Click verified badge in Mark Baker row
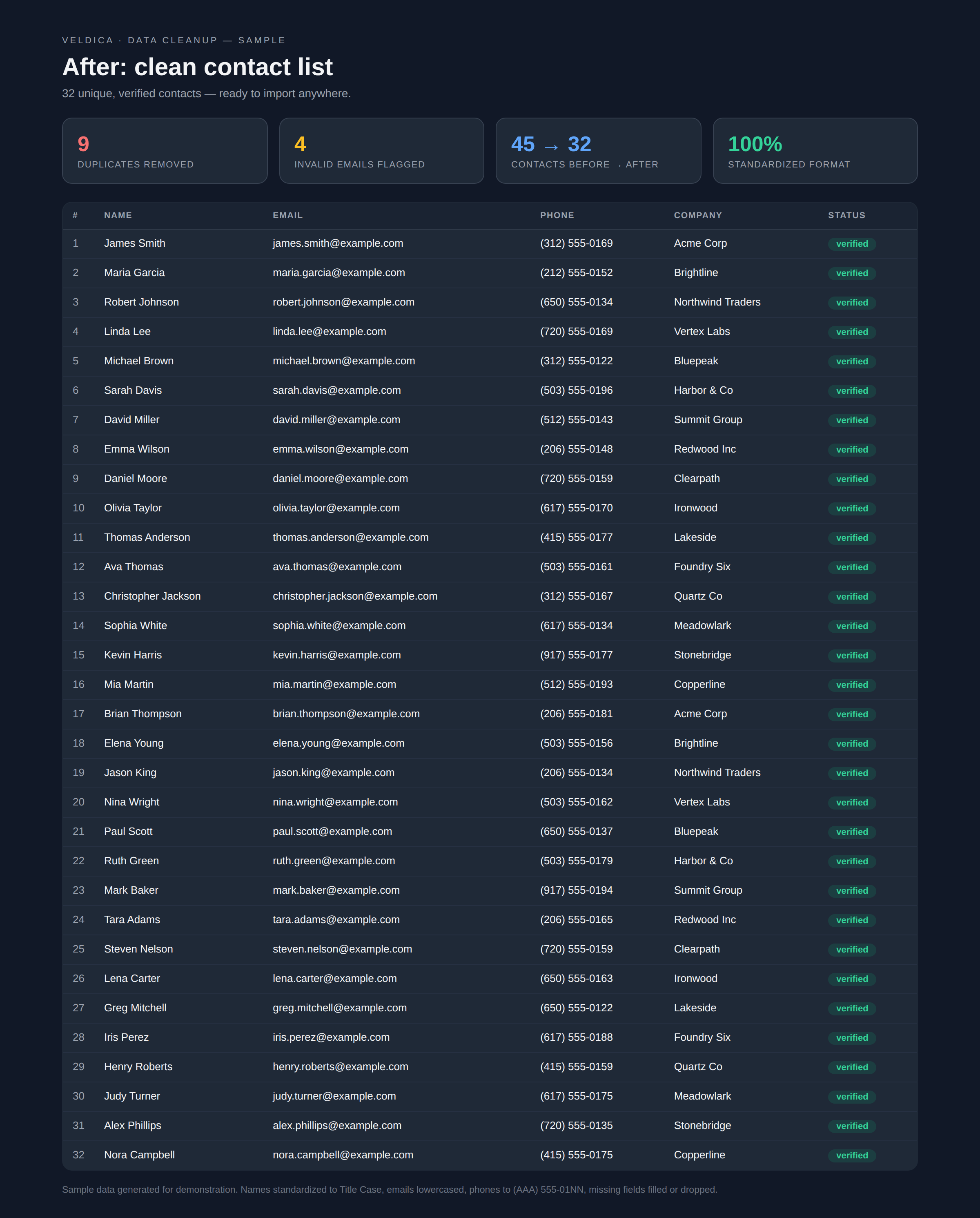Screen dimensions: 980x1218 click(852, 890)
